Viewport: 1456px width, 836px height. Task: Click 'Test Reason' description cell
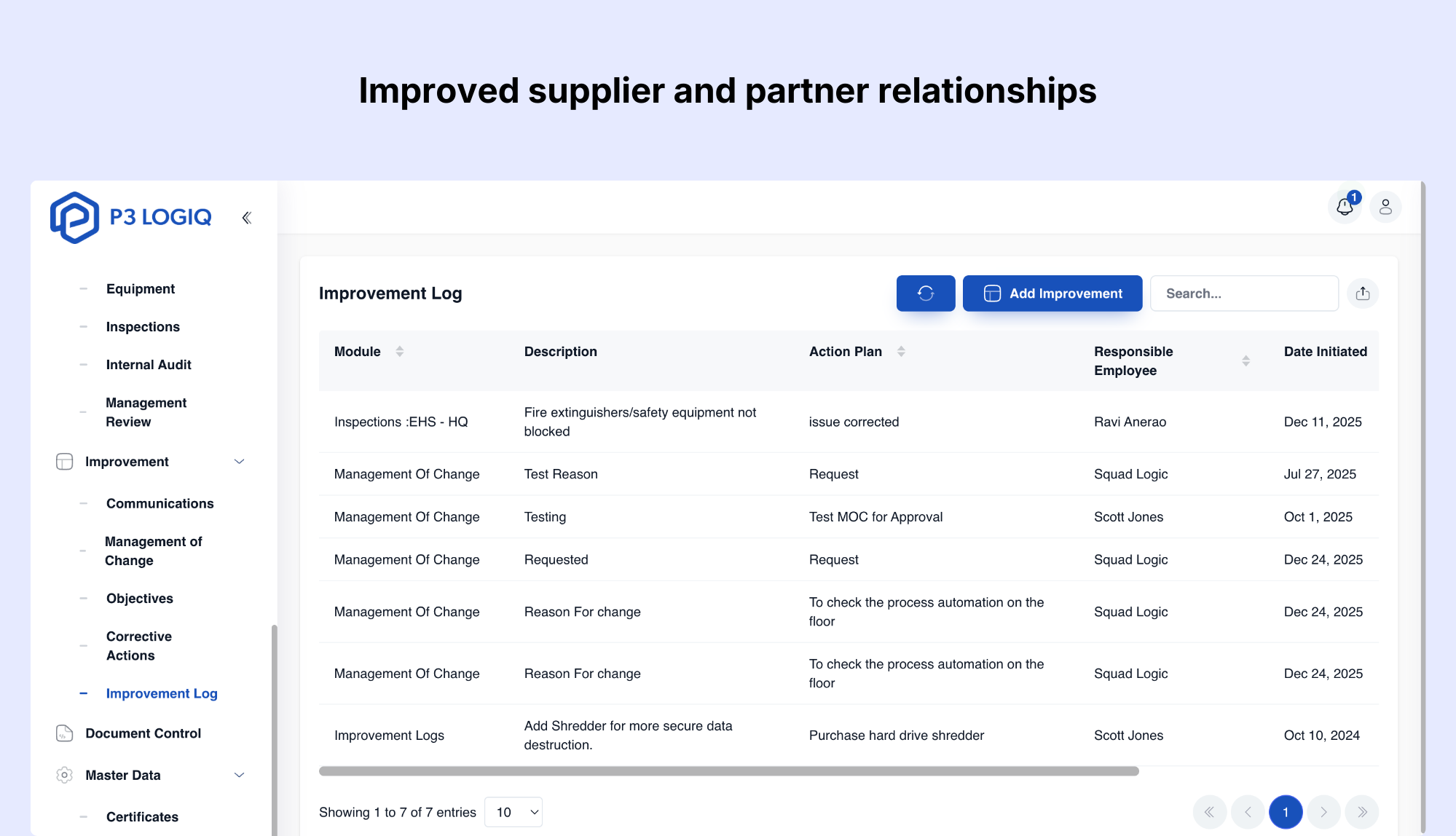pyautogui.click(x=561, y=474)
